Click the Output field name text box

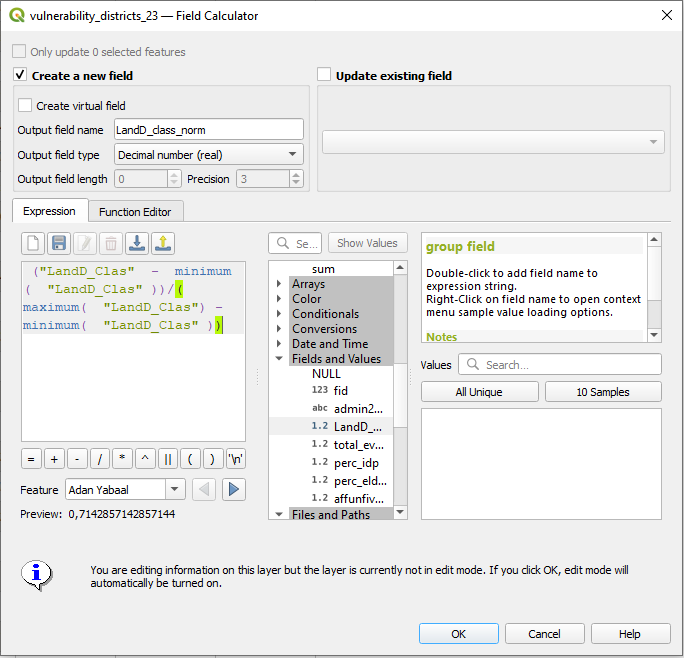(x=208, y=129)
